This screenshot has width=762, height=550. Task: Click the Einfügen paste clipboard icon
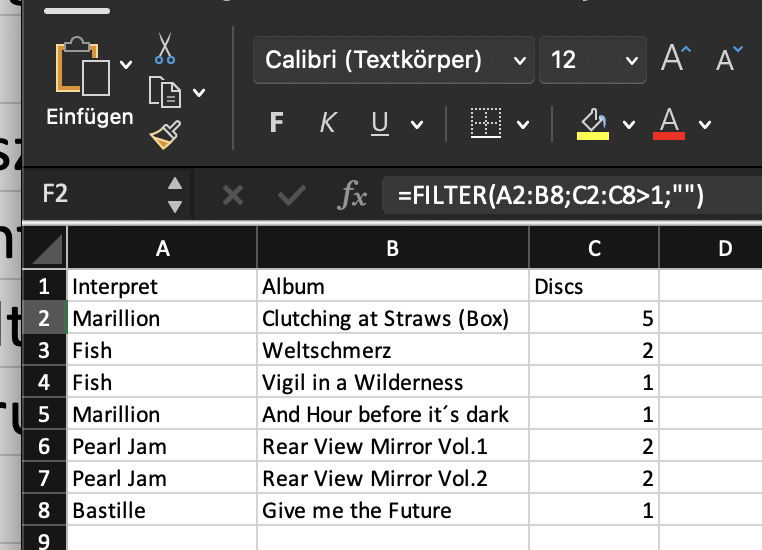(83, 70)
